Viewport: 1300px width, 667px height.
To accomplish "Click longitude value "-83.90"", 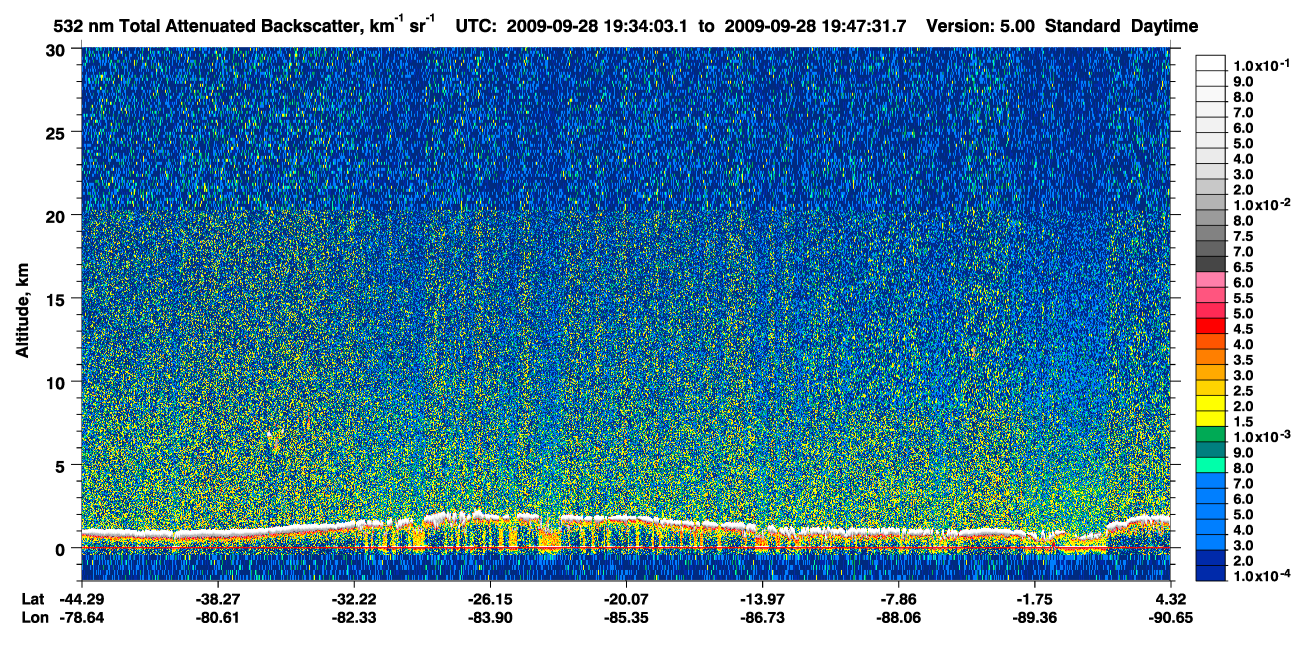I will coord(490,618).
